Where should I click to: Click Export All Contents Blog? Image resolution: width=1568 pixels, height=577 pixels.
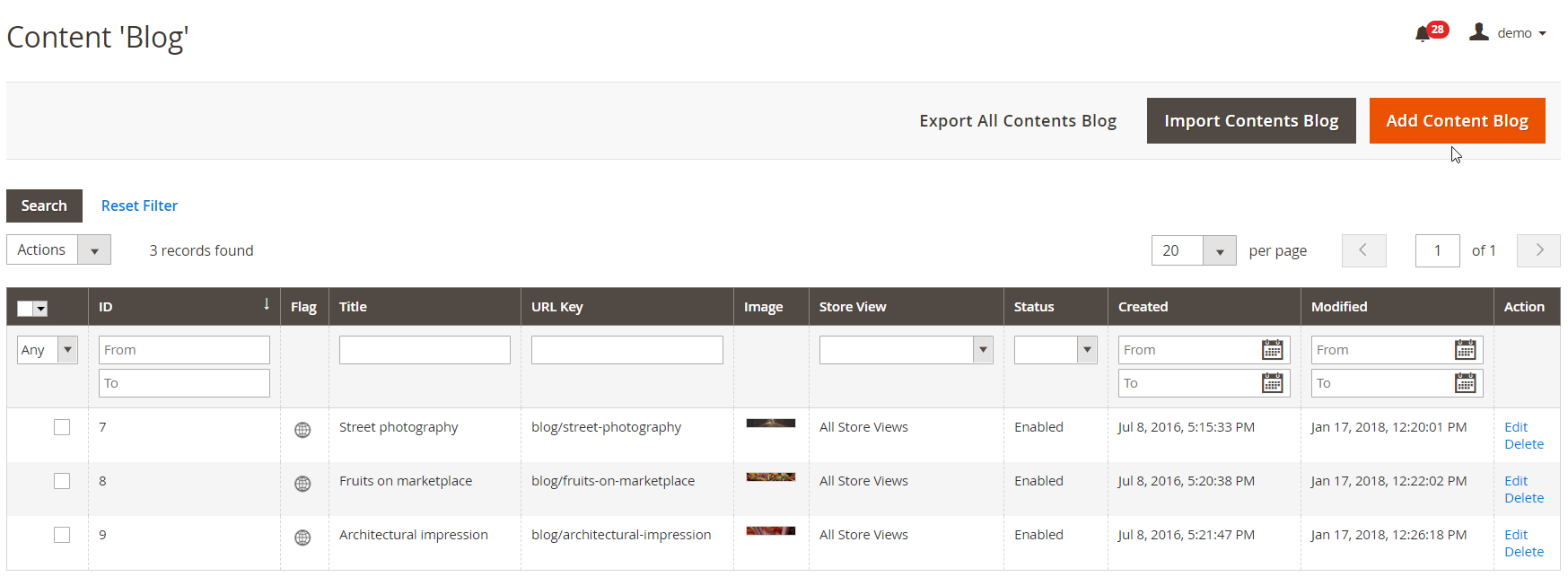[x=1018, y=120]
